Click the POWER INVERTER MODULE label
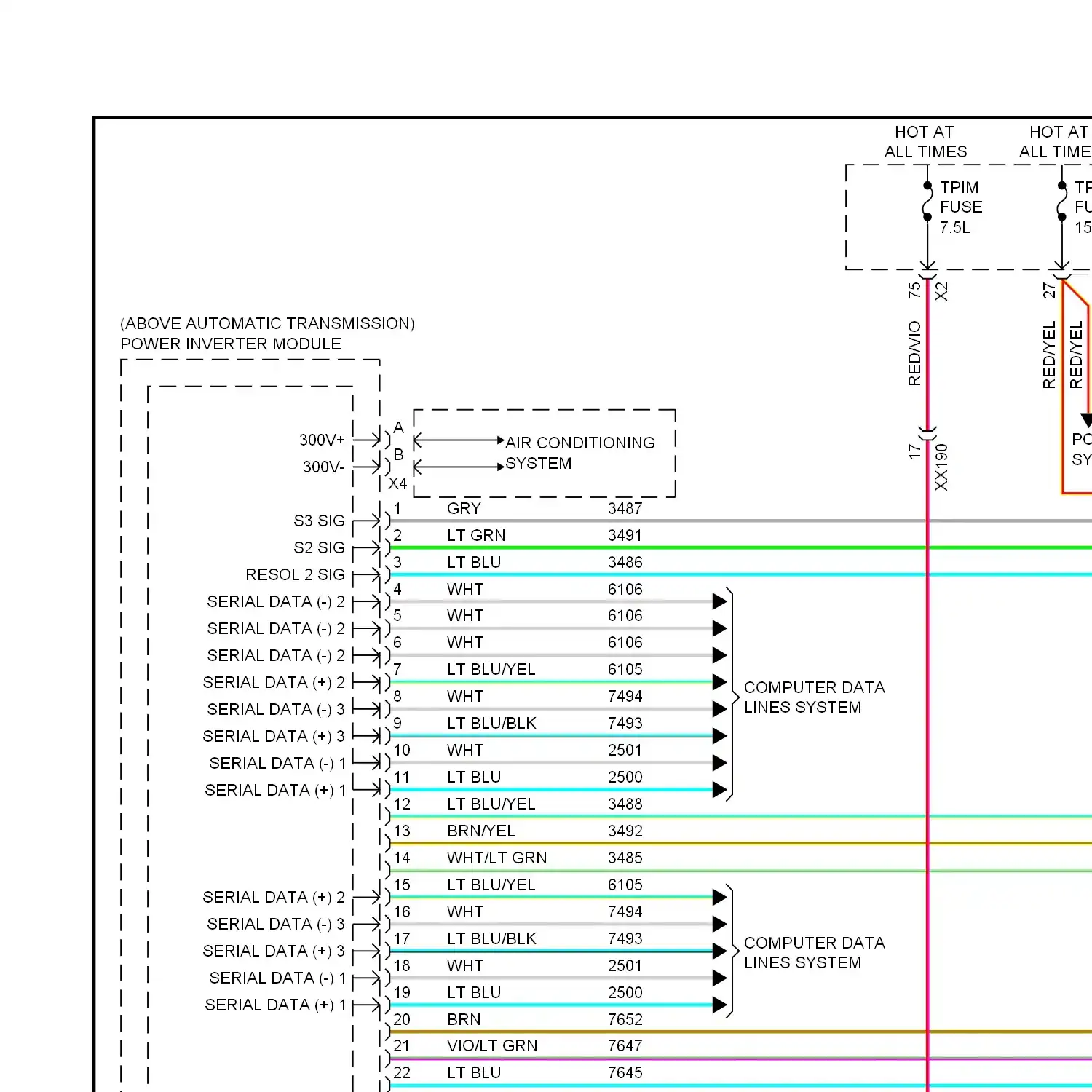1092x1092 pixels. click(x=231, y=344)
